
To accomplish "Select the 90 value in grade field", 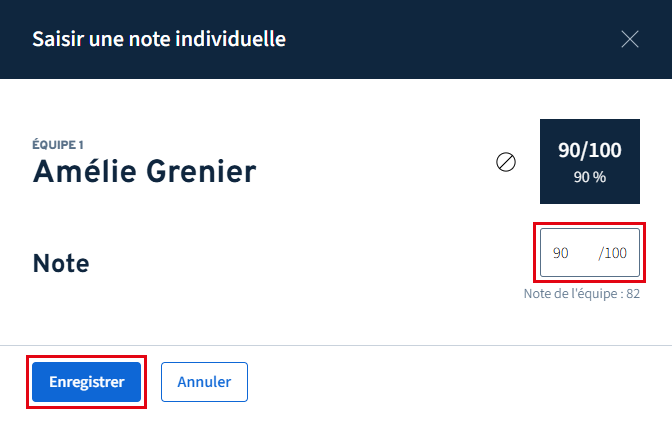I will 561,253.
